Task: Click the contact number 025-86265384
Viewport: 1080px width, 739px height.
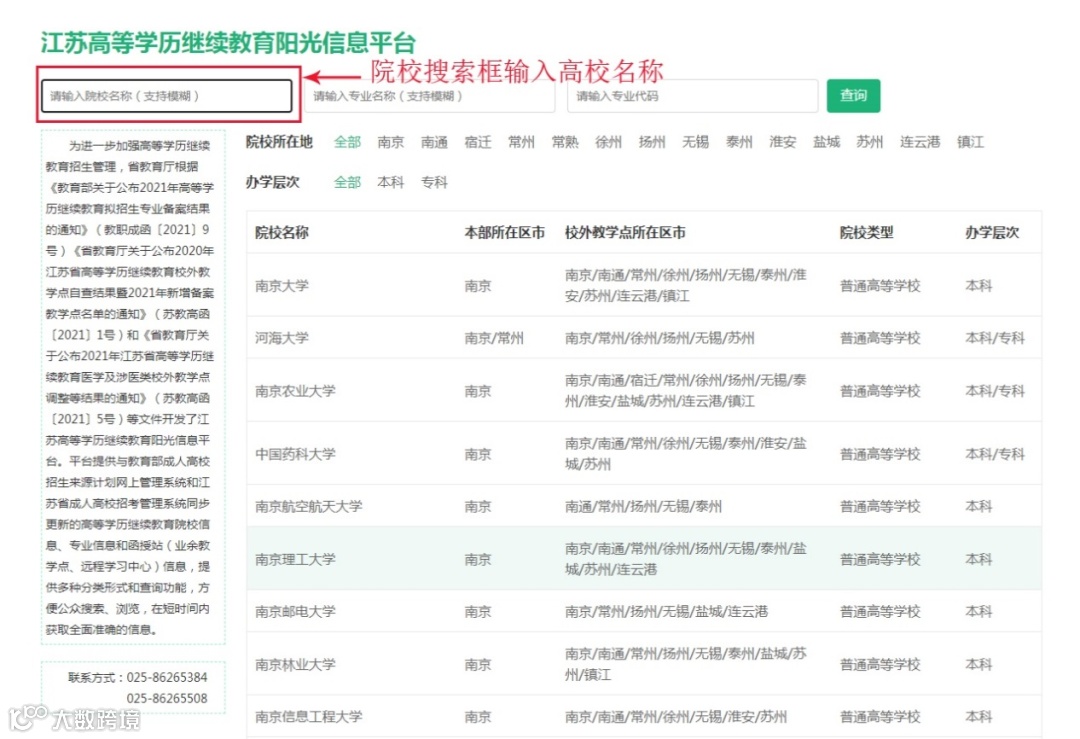Action: pos(167,678)
